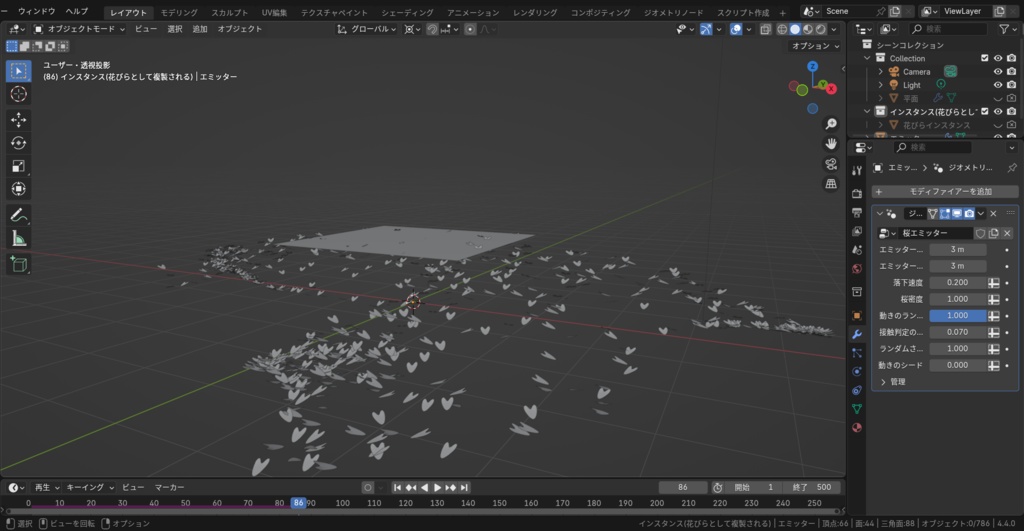This screenshot has width=1024, height=531.
Task: Open the Physics properties tab
Action: (857, 372)
